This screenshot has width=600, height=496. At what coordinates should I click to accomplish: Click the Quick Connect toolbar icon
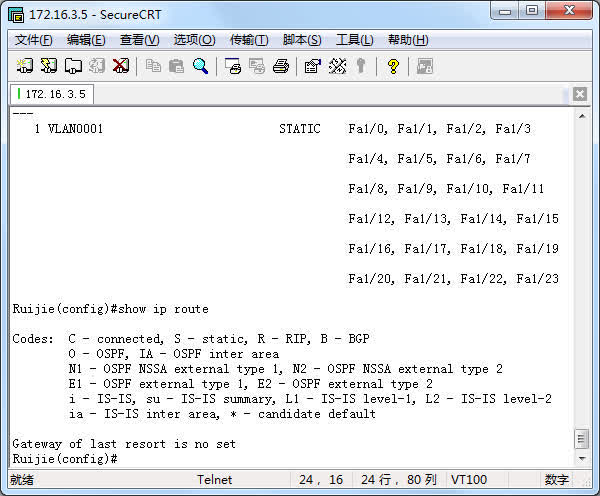[x=49, y=66]
